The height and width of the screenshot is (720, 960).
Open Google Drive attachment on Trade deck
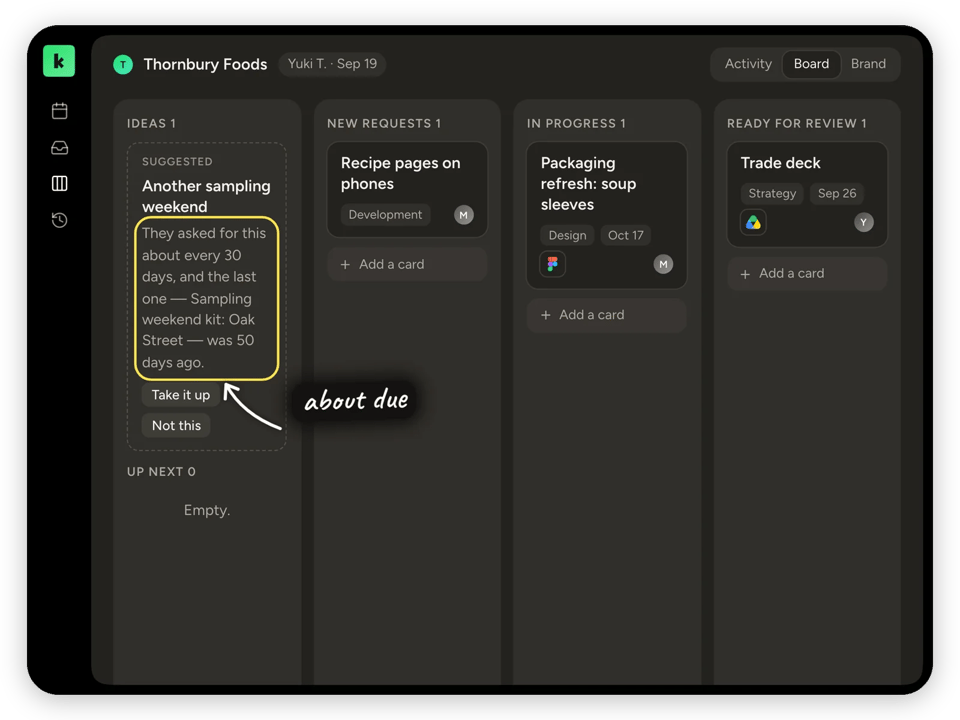pyautogui.click(x=753, y=222)
